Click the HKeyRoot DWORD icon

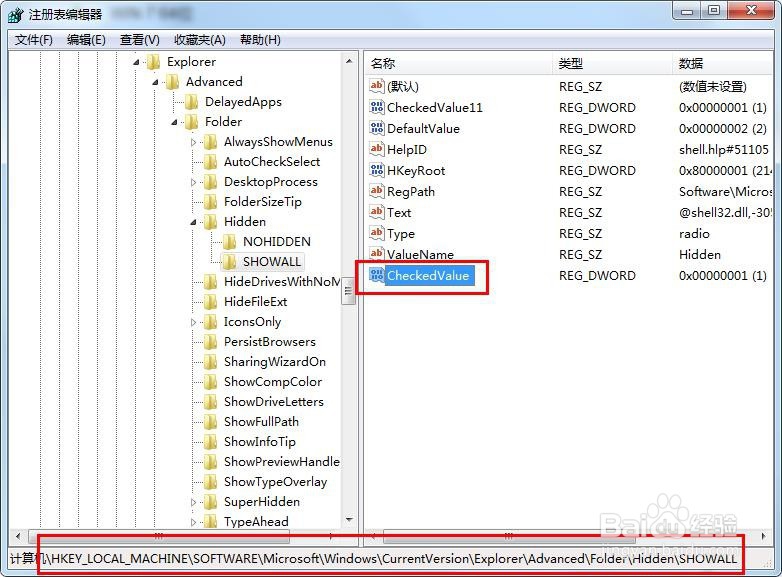pos(377,170)
